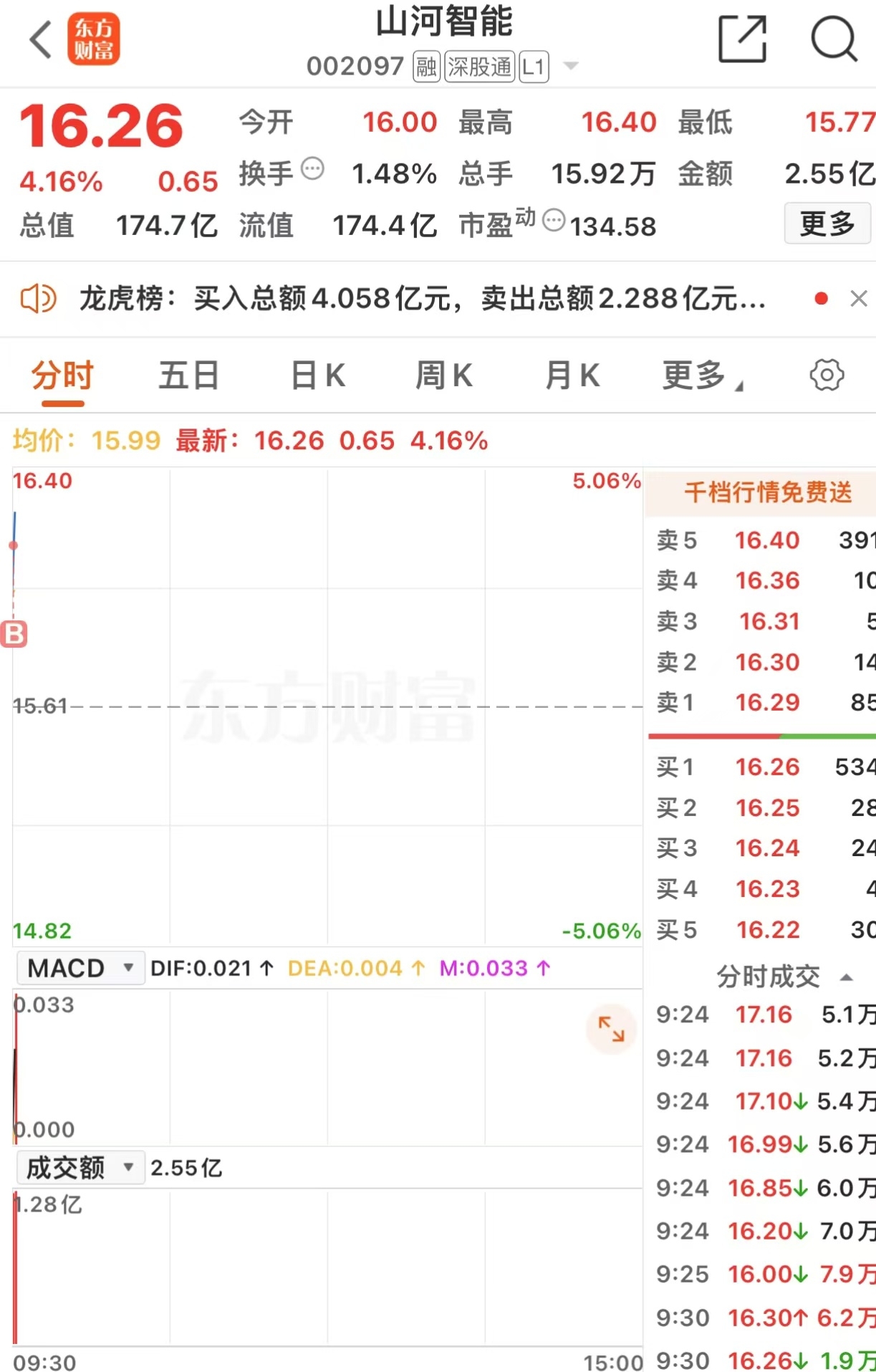Viewport: 876px width, 1372px height.
Task: Tap the stock name 山河智能
Action: tap(444, 21)
